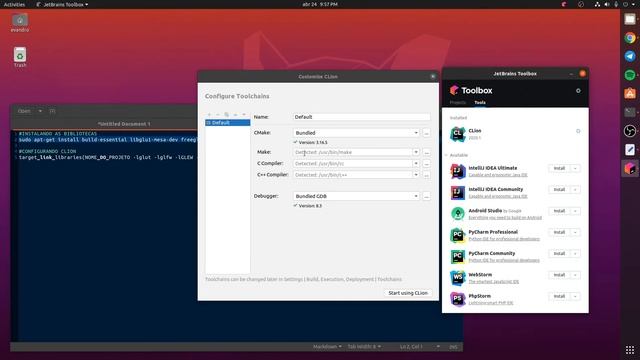Open the CMake Bundled dropdown
The height and width of the screenshot is (360, 640).
tap(356, 133)
